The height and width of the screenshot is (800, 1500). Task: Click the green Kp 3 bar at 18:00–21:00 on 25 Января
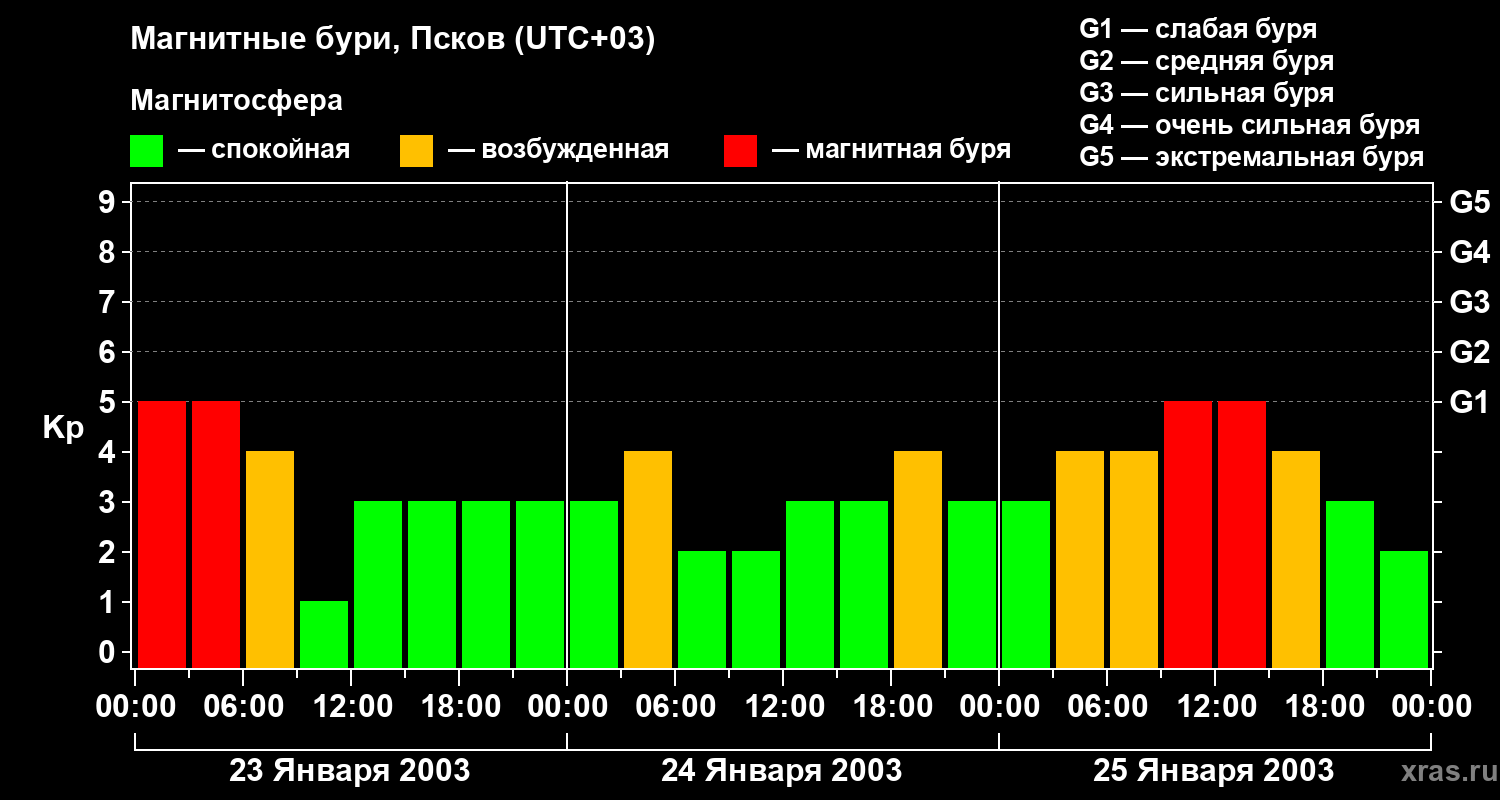coord(1350,584)
